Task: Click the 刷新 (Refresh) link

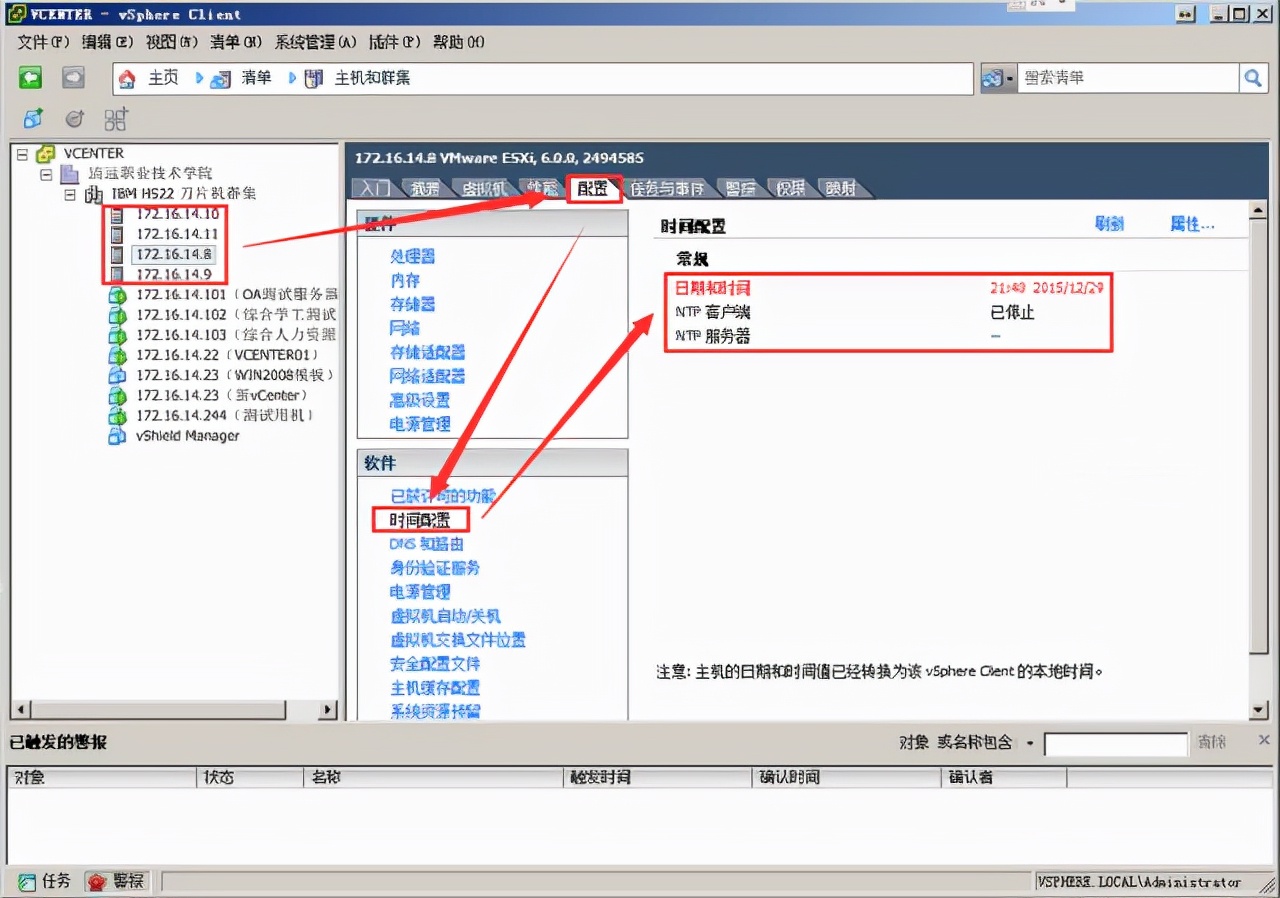Action: point(1110,223)
